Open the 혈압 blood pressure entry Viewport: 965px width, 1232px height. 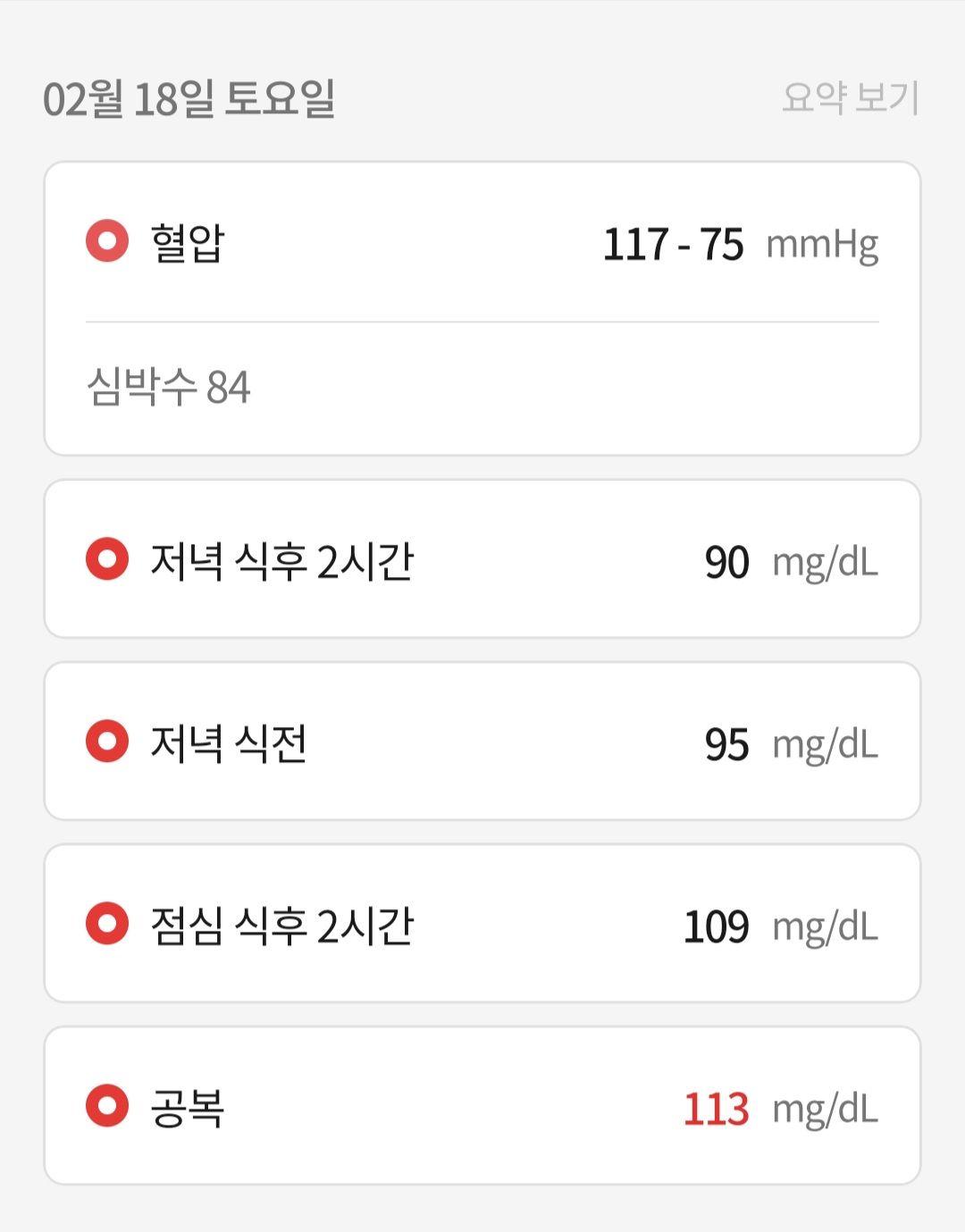pyautogui.click(x=482, y=242)
